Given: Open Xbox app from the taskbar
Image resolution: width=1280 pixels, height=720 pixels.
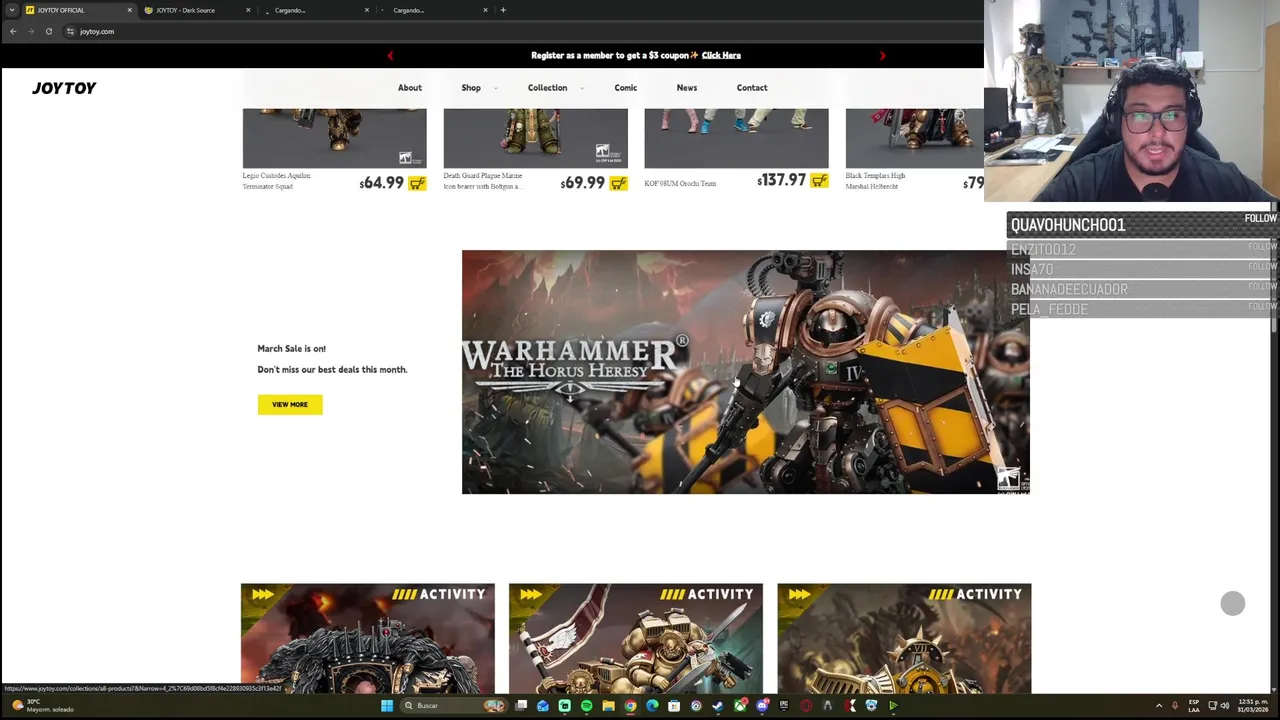Looking at the screenshot, I should [739, 706].
